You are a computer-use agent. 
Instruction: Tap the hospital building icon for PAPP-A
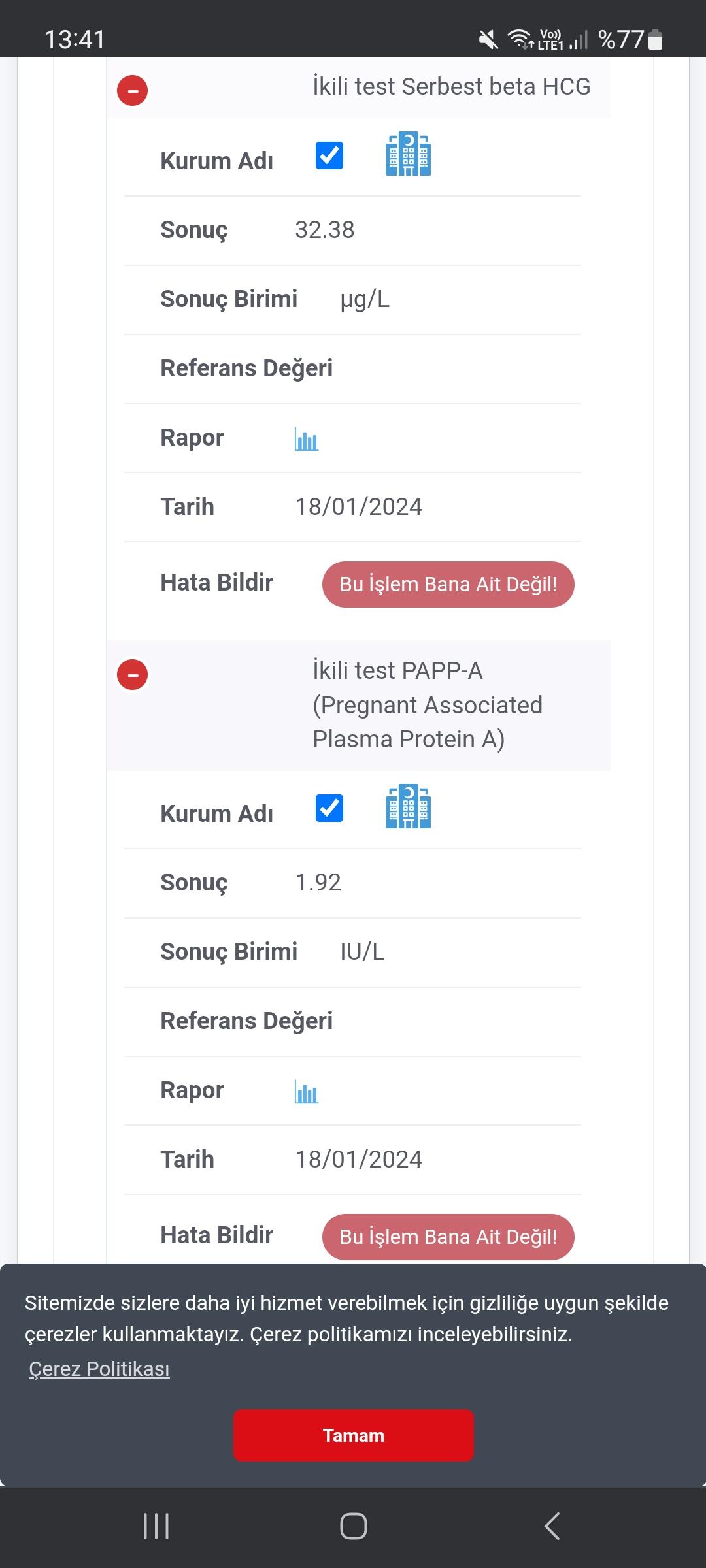tap(408, 807)
